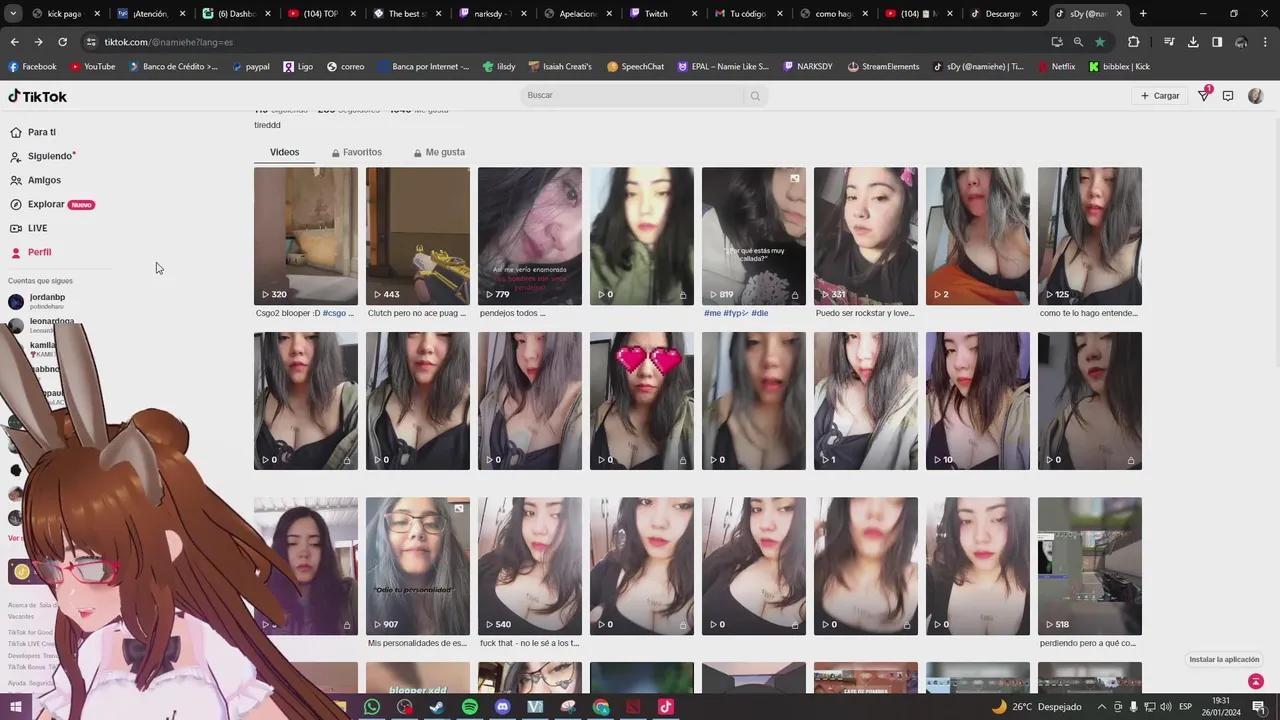
Task: Open the Me gusta tab
Action: click(438, 152)
